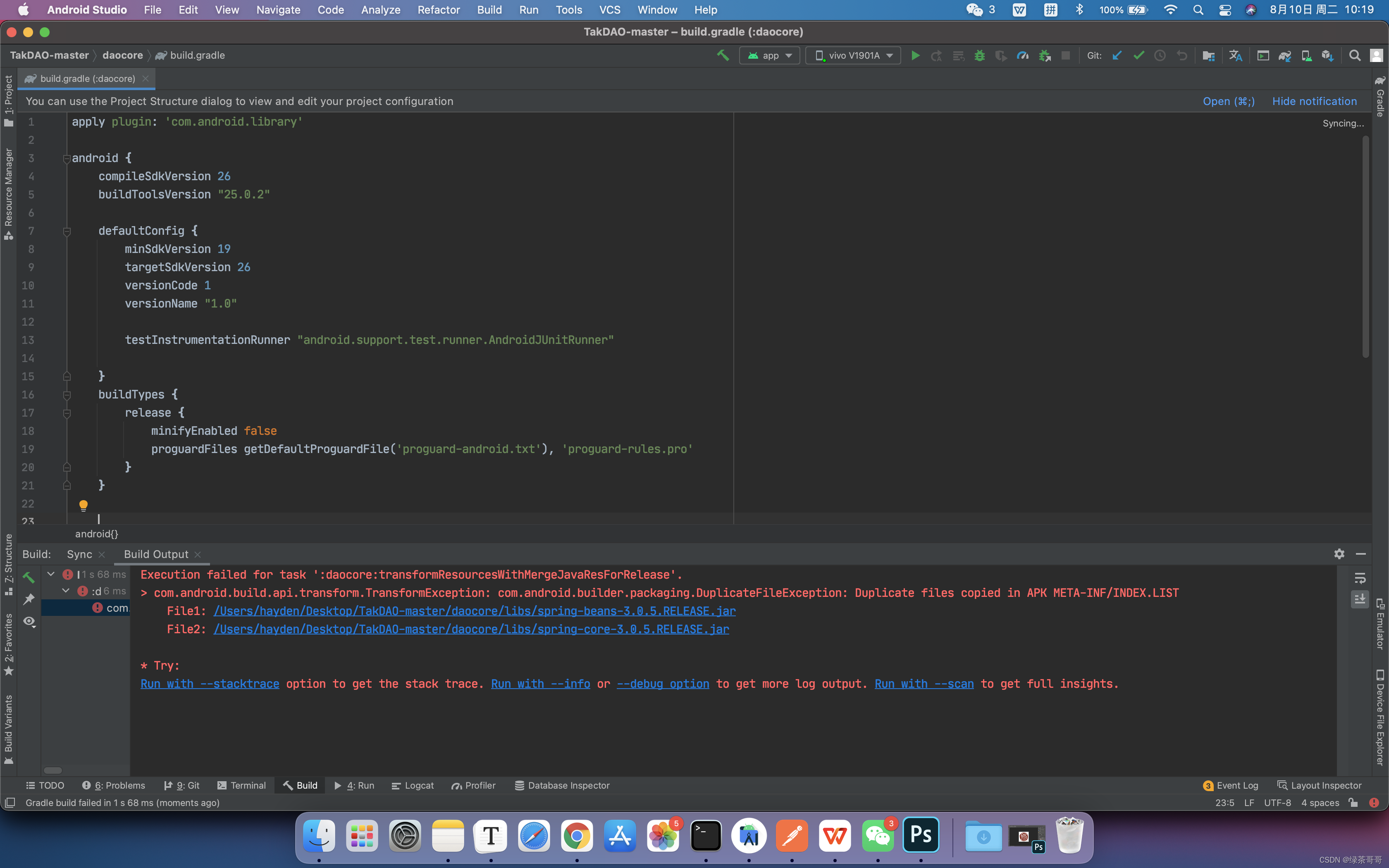Run the app with green play button
The height and width of the screenshot is (868, 1389).
(x=916, y=56)
